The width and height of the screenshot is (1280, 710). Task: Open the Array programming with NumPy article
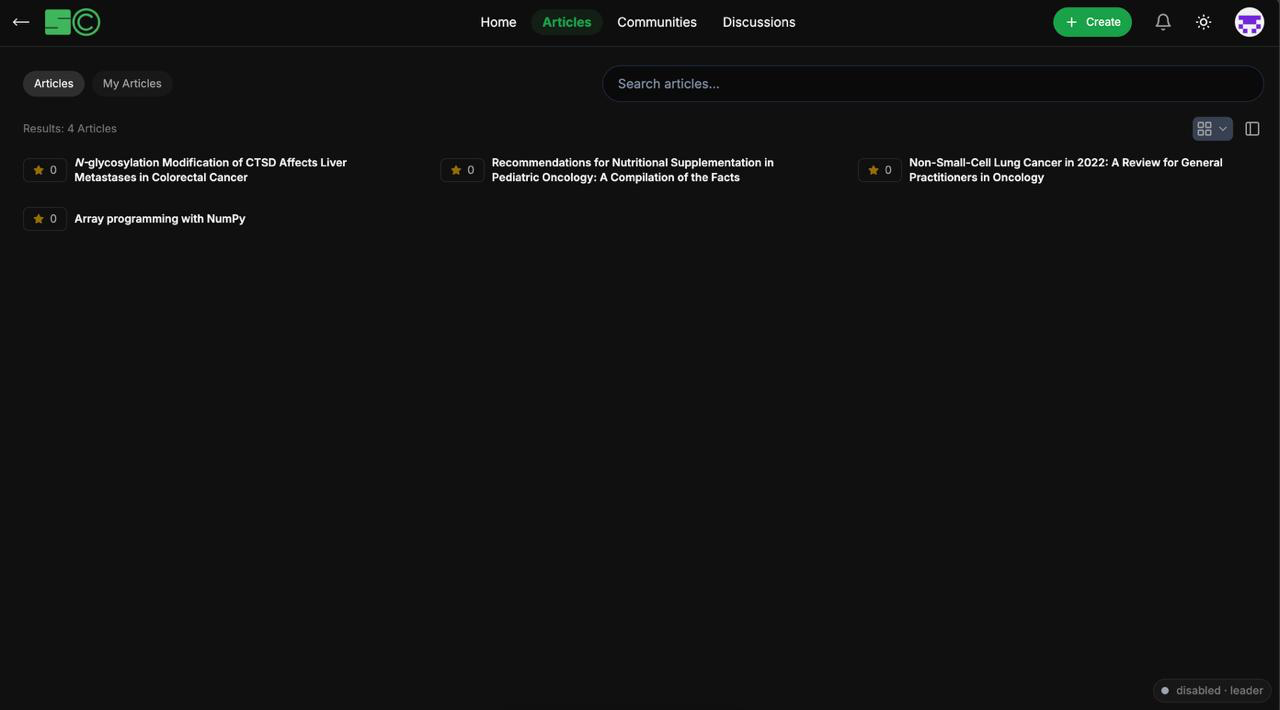(160, 219)
